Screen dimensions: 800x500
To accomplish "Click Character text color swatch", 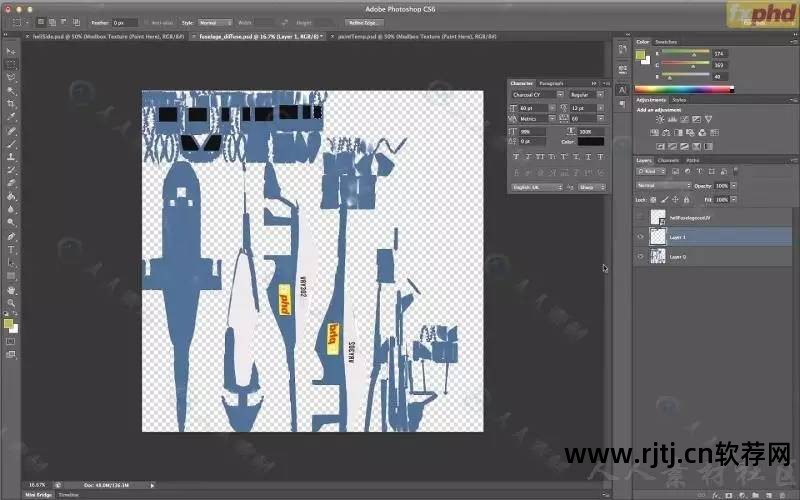I will [x=591, y=141].
